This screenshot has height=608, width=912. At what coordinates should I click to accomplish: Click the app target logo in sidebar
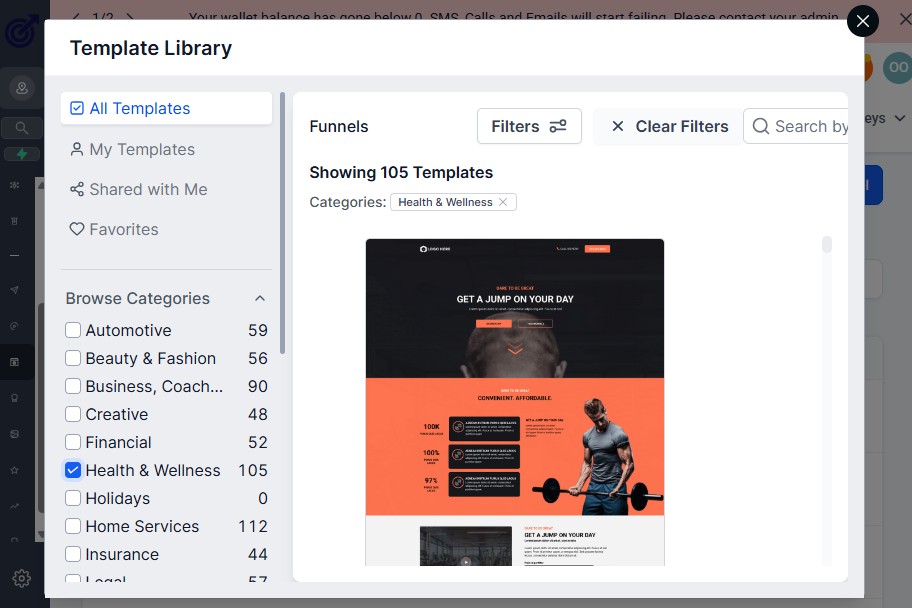(22, 31)
